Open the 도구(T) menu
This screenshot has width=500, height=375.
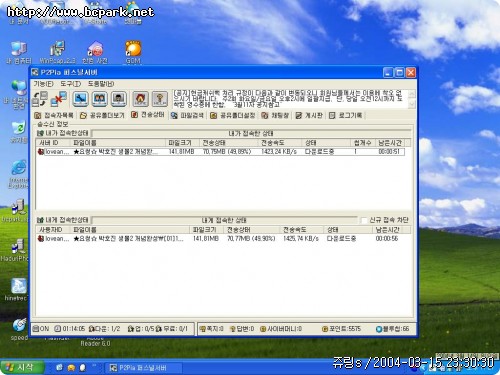point(70,84)
